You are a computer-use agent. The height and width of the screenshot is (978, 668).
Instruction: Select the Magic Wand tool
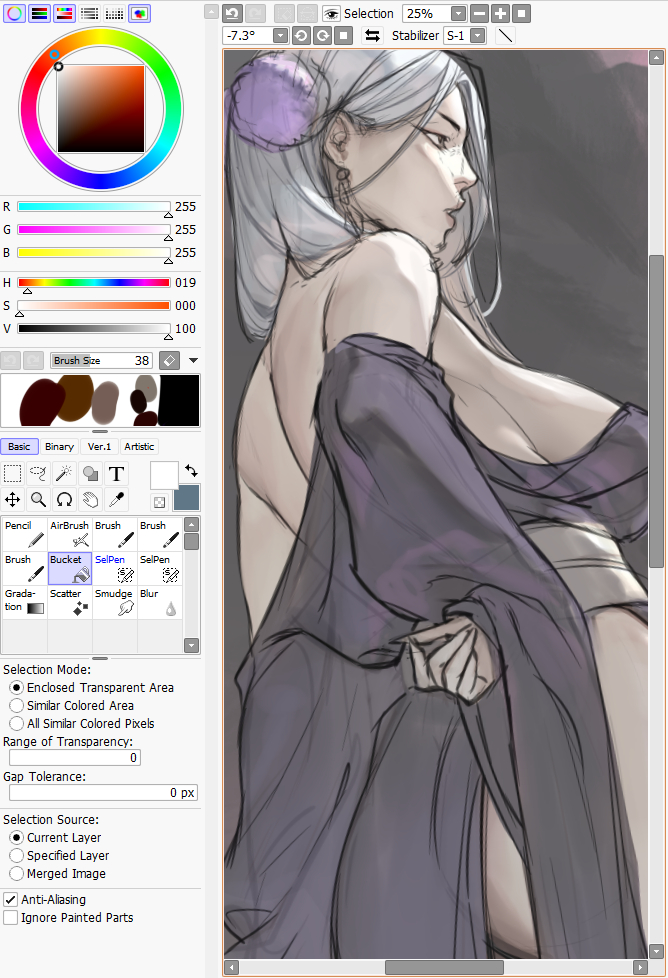pos(65,474)
